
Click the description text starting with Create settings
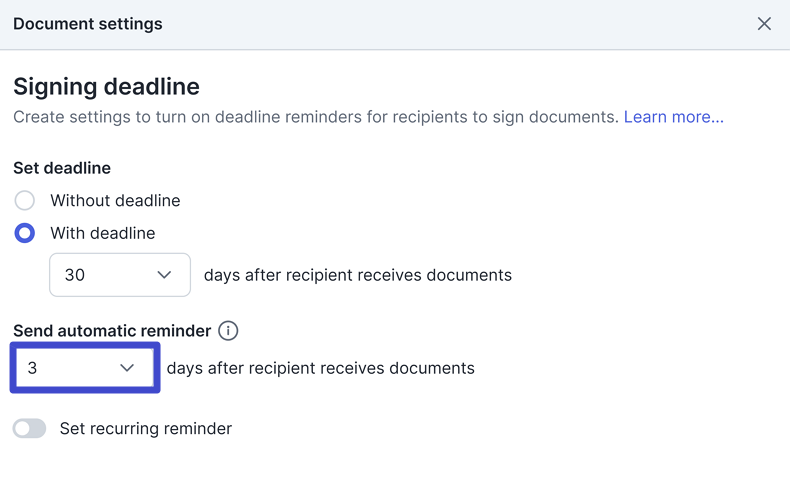pyautogui.click(x=316, y=117)
